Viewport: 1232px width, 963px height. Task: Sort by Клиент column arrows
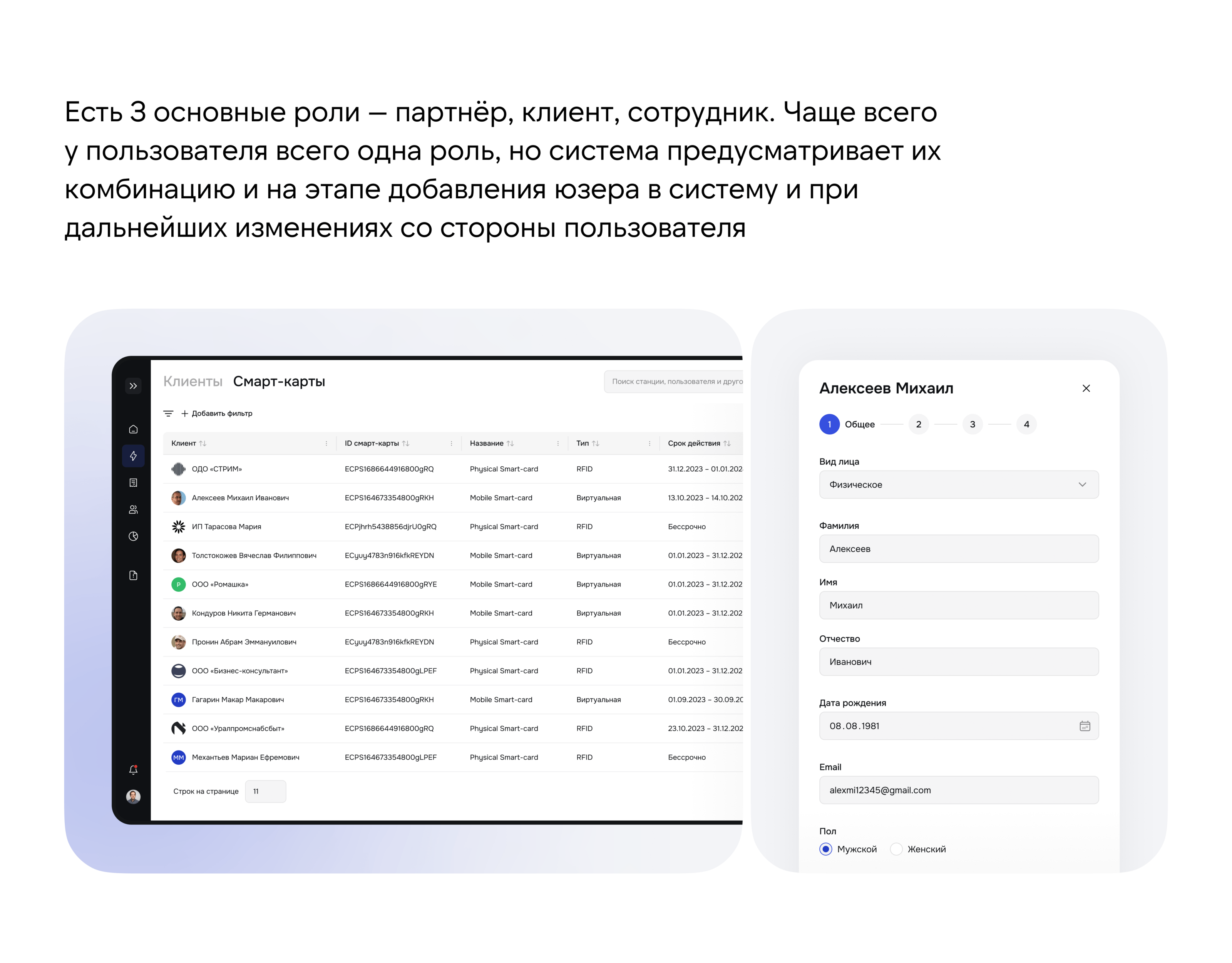[203, 444]
